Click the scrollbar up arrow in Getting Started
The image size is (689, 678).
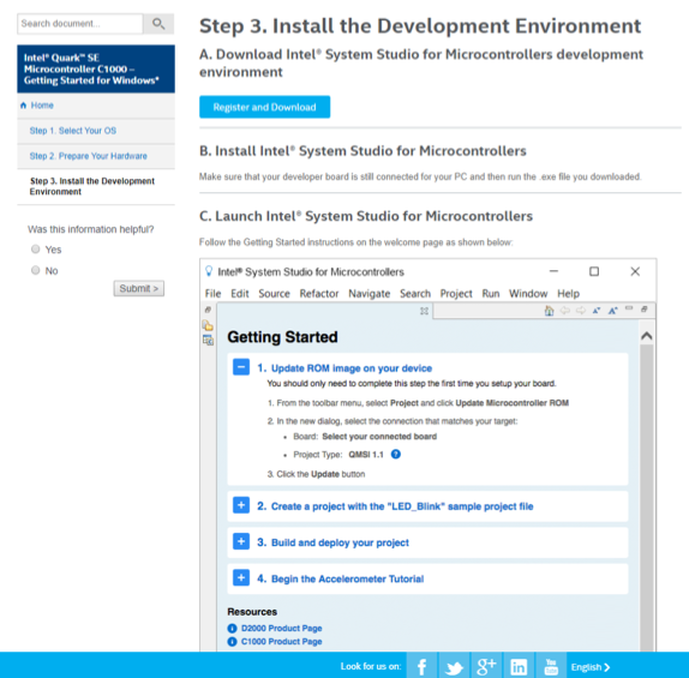point(646,336)
